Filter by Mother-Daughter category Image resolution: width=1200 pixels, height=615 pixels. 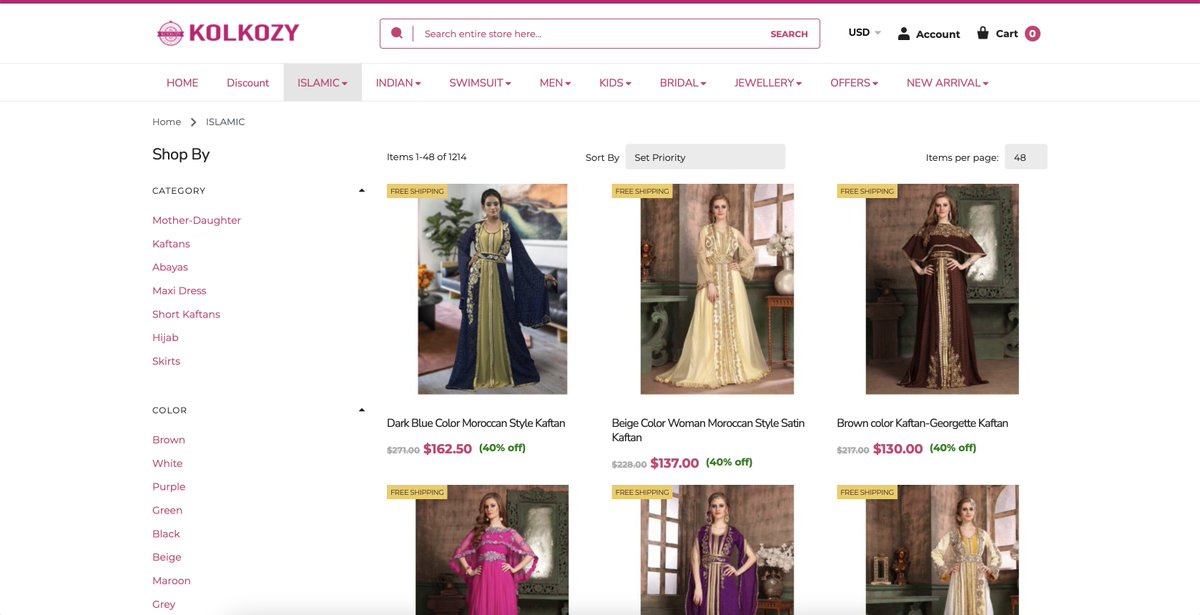pyautogui.click(x=196, y=220)
